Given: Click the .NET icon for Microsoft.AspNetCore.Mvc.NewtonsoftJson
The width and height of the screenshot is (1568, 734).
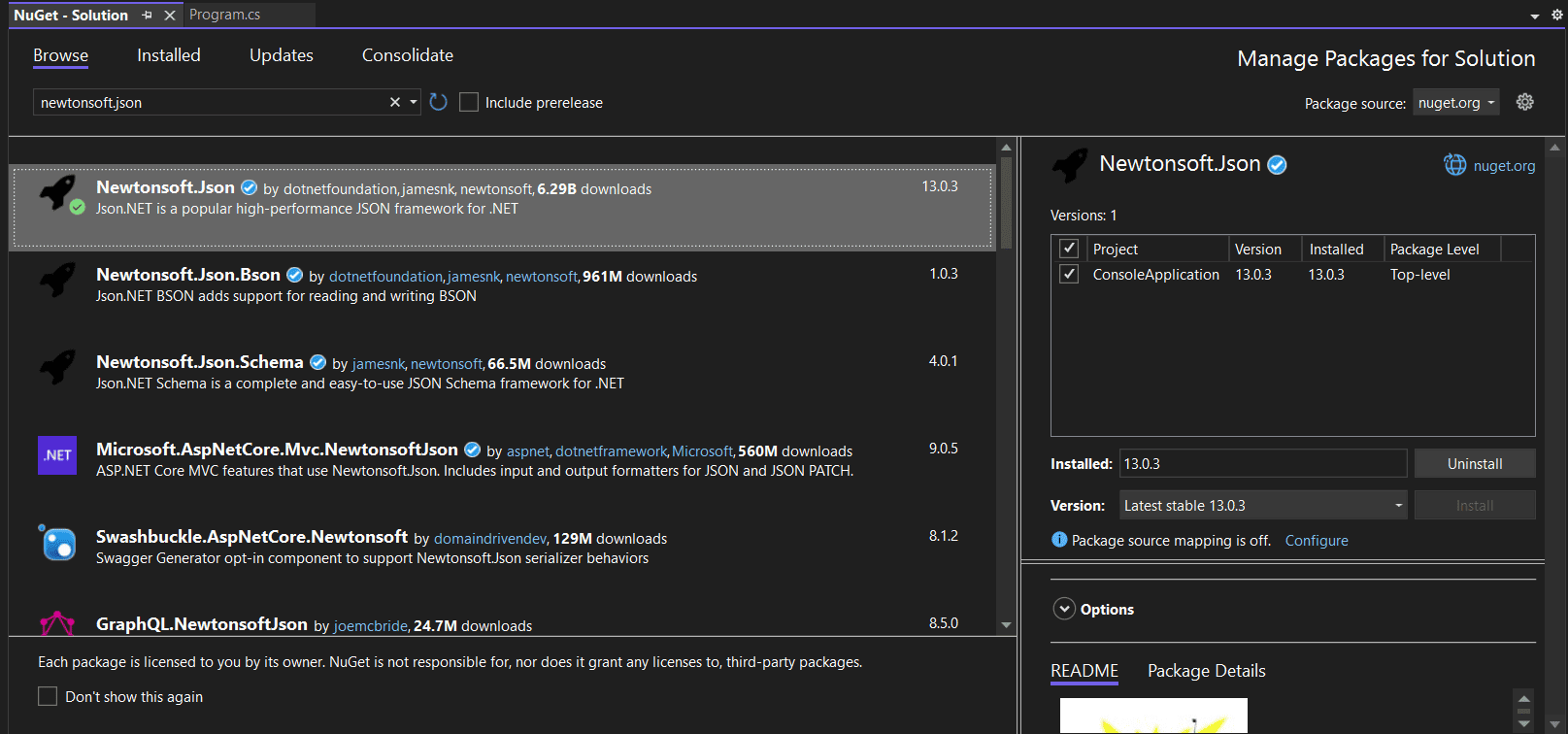Looking at the screenshot, I should (57, 455).
